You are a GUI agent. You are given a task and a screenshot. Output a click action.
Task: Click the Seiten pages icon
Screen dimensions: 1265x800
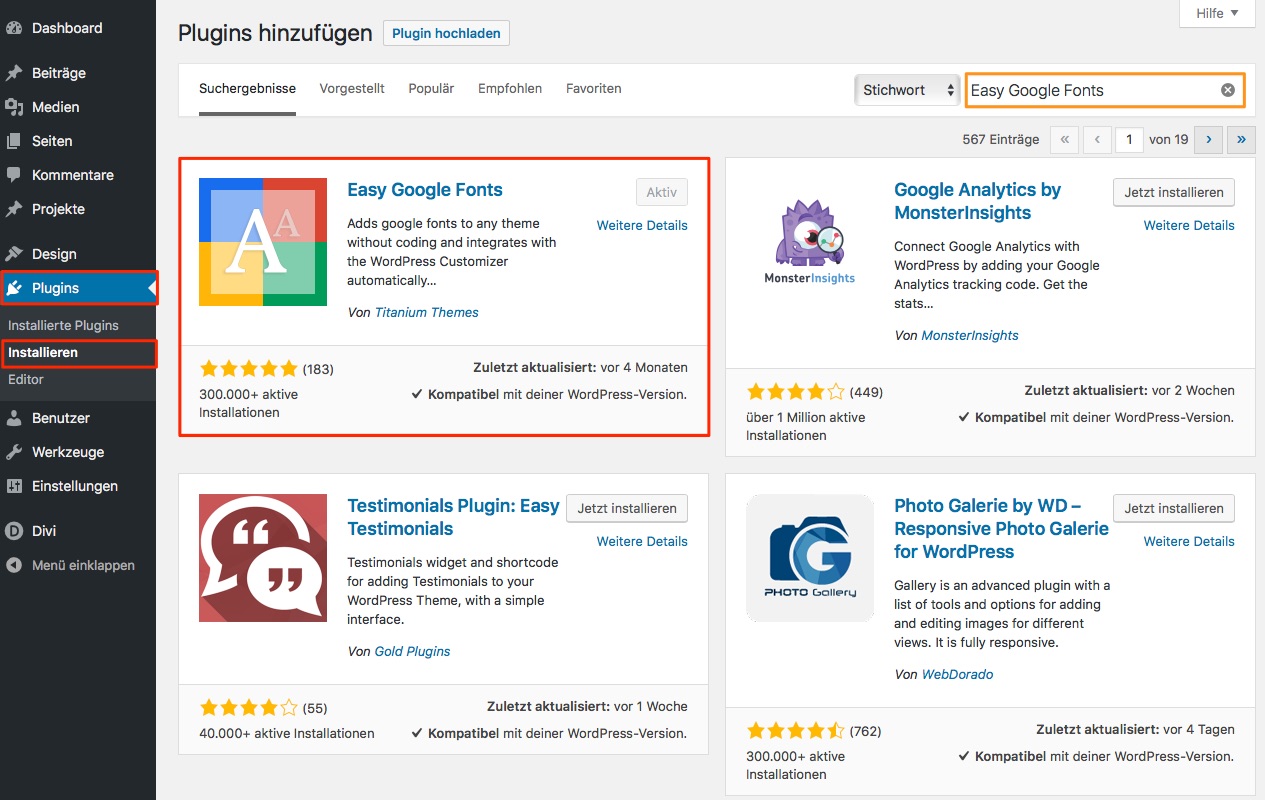(14, 141)
